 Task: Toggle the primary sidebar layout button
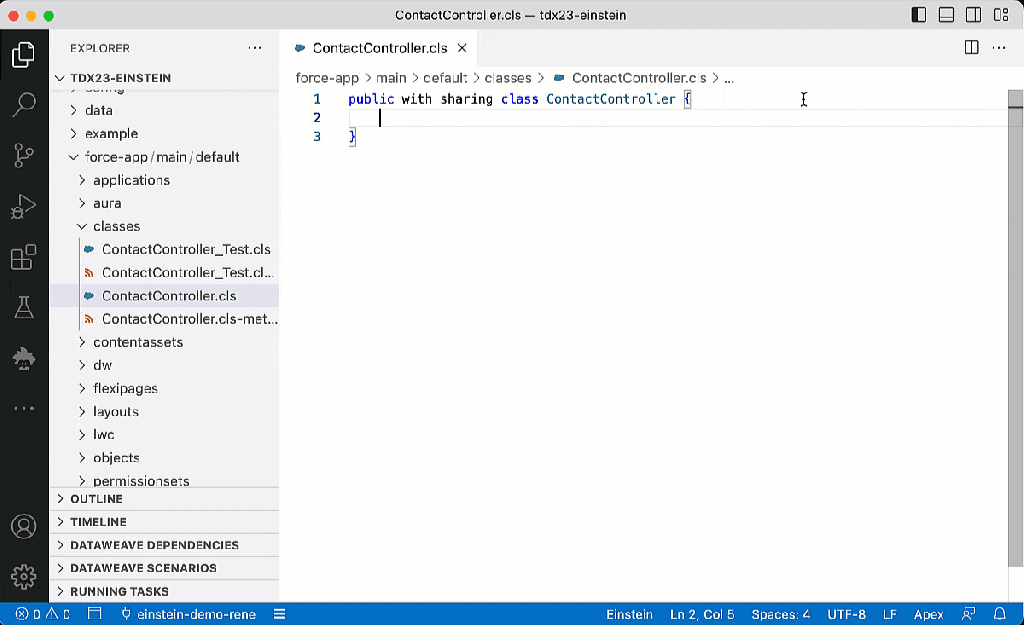[x=919, y=15]
